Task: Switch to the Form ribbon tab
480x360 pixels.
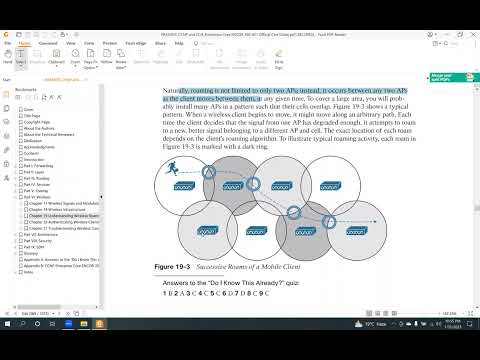Action: [89, 43]
